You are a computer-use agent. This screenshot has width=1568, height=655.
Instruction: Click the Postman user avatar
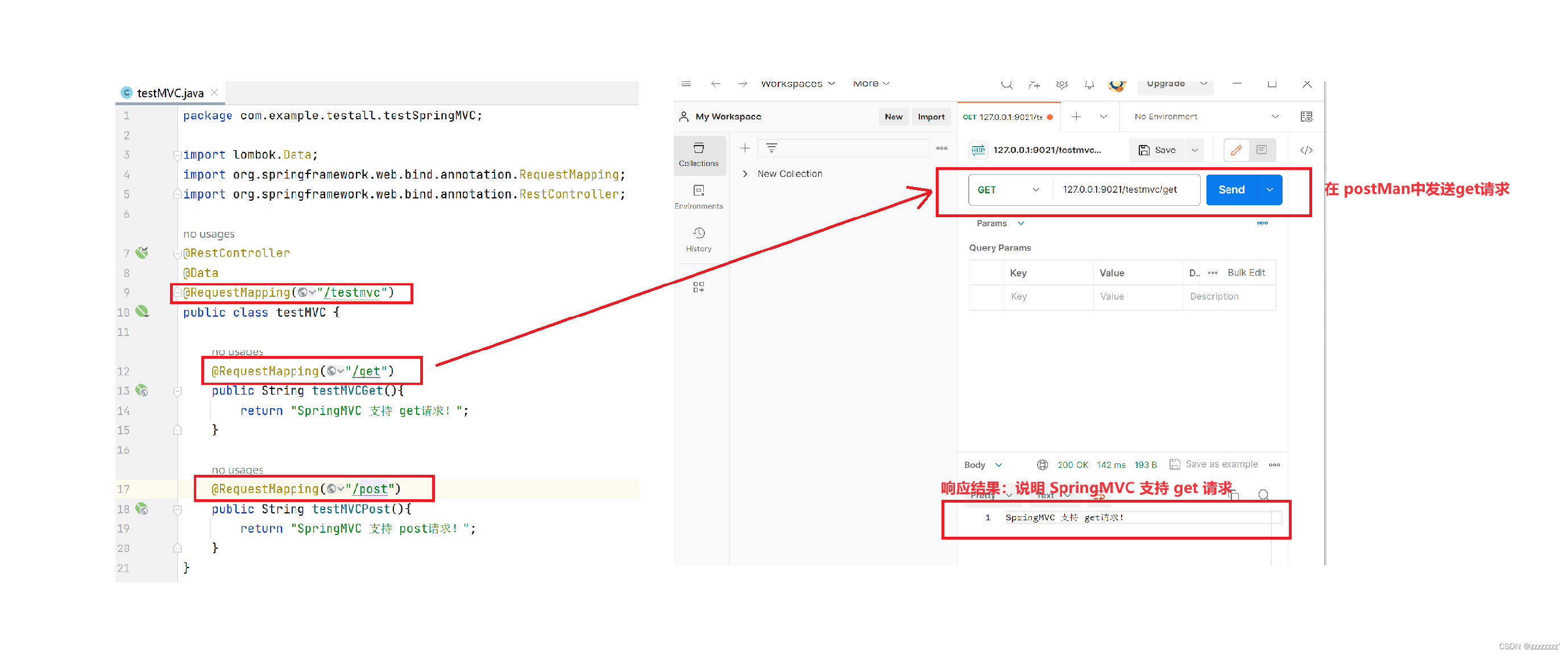pos(1117,86)
